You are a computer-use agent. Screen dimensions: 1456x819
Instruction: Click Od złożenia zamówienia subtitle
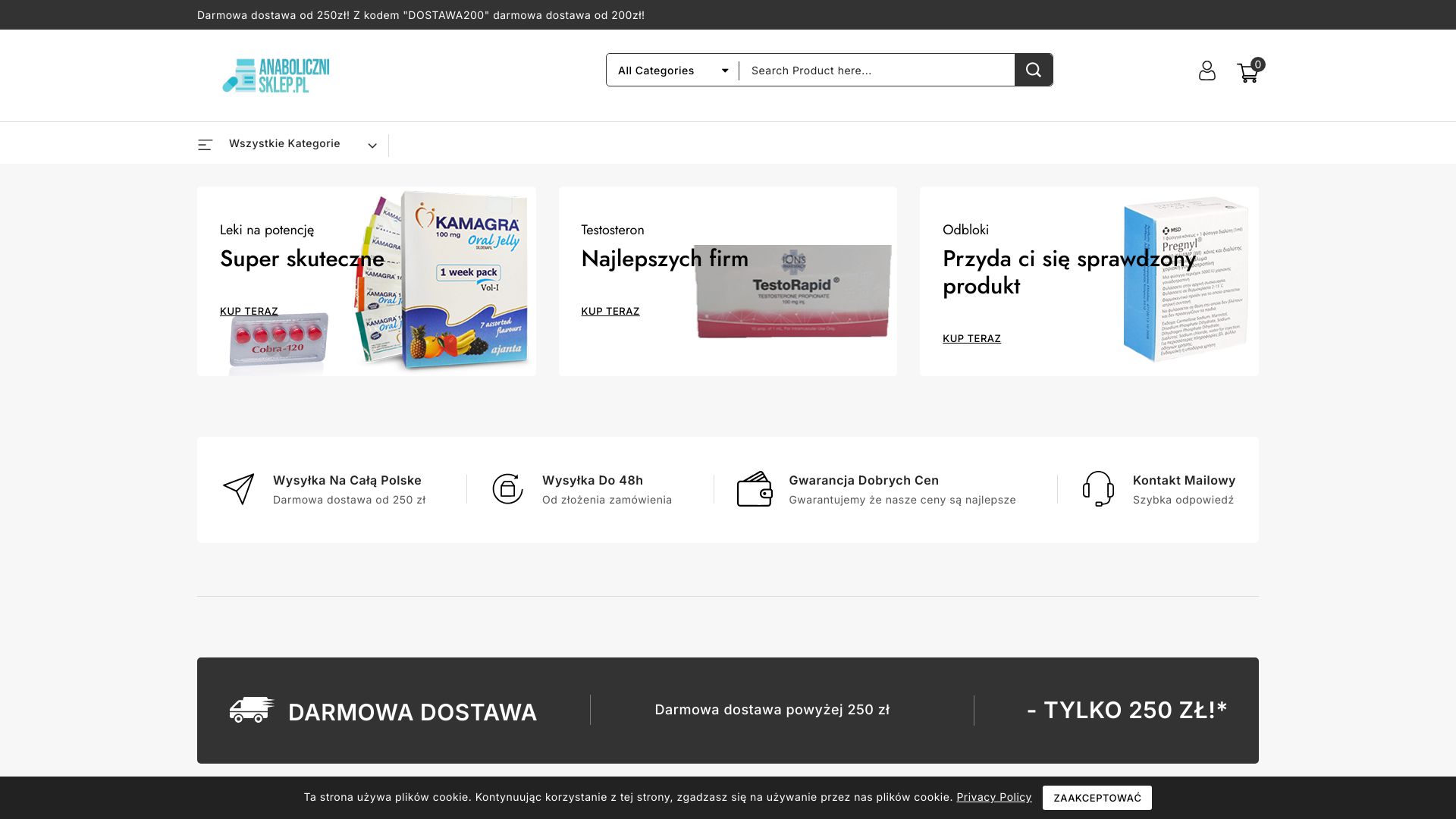pos(607,500)
